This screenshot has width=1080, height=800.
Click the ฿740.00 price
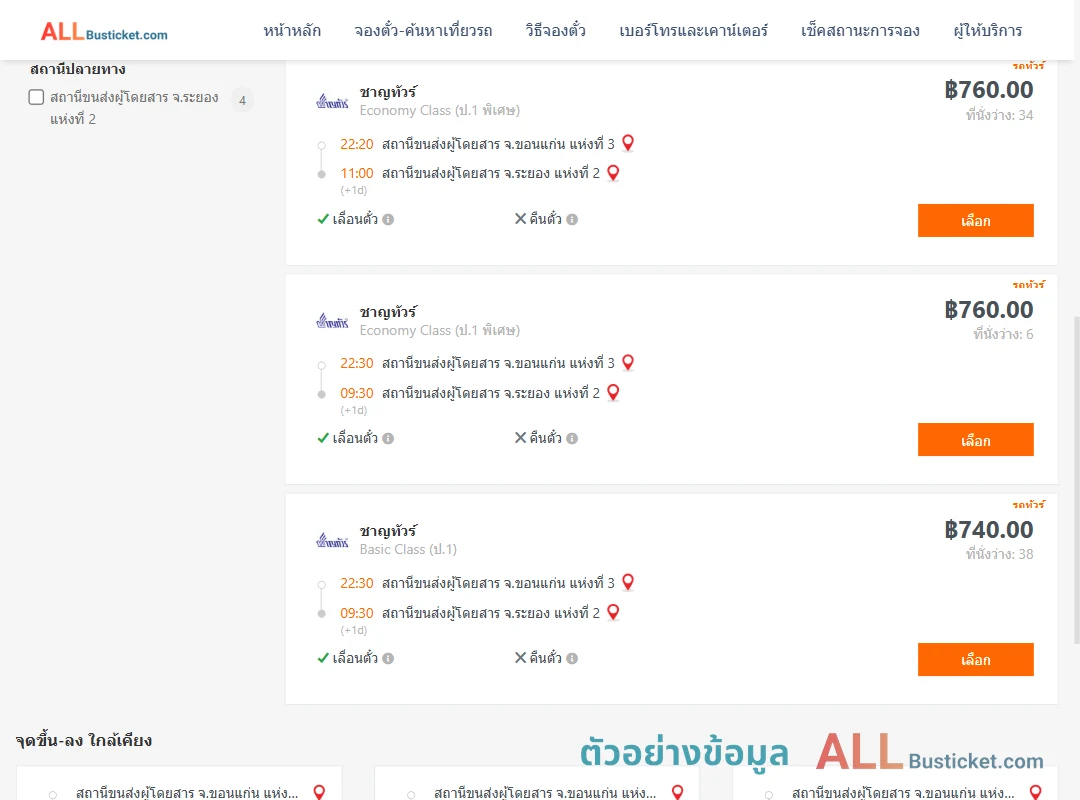(988, 529)
